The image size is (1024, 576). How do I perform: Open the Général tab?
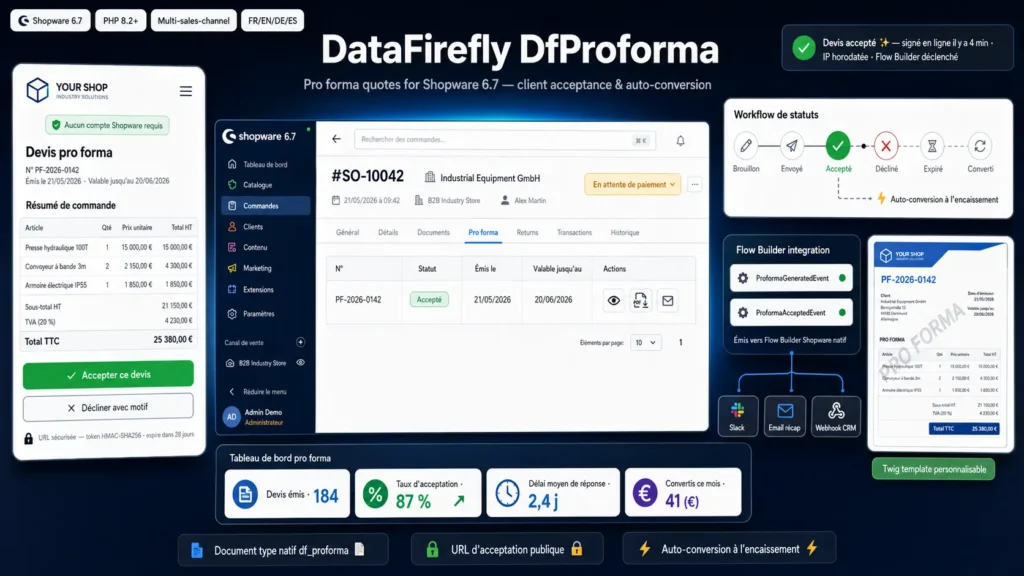pos(347,232)
